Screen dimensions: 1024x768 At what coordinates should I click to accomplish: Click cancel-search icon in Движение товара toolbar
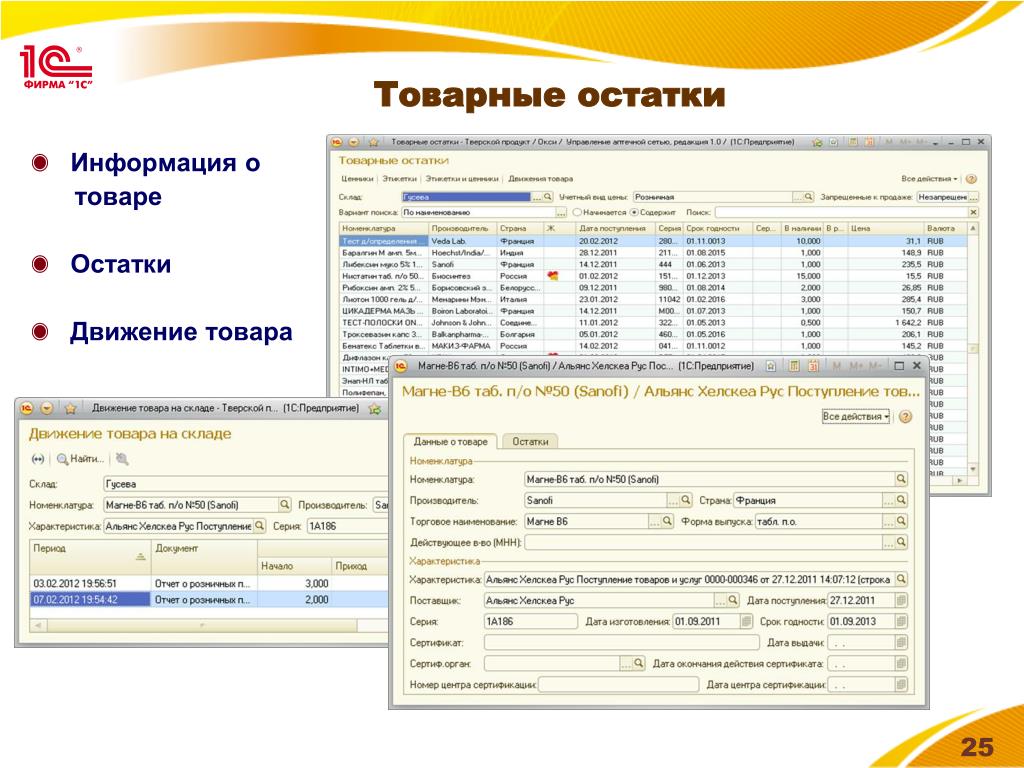pos(121,459)
